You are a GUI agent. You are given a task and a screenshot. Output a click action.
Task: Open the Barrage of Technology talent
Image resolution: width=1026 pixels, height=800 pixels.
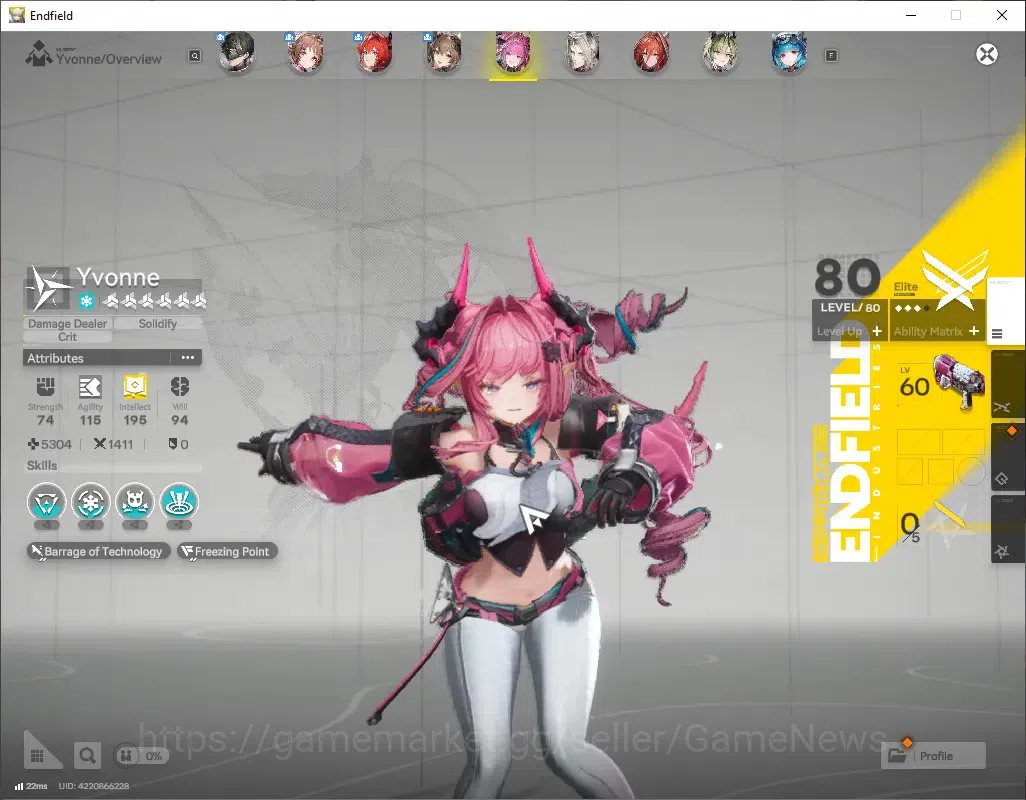click(98, 551)
